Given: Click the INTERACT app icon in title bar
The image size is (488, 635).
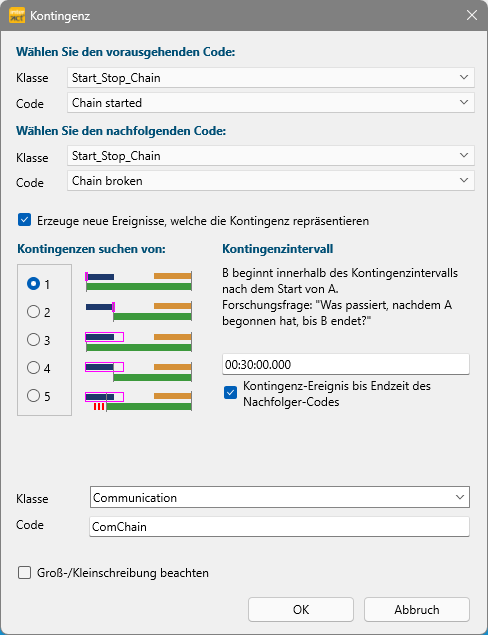Looking at the screenshot, I should (x=17, y=15).
